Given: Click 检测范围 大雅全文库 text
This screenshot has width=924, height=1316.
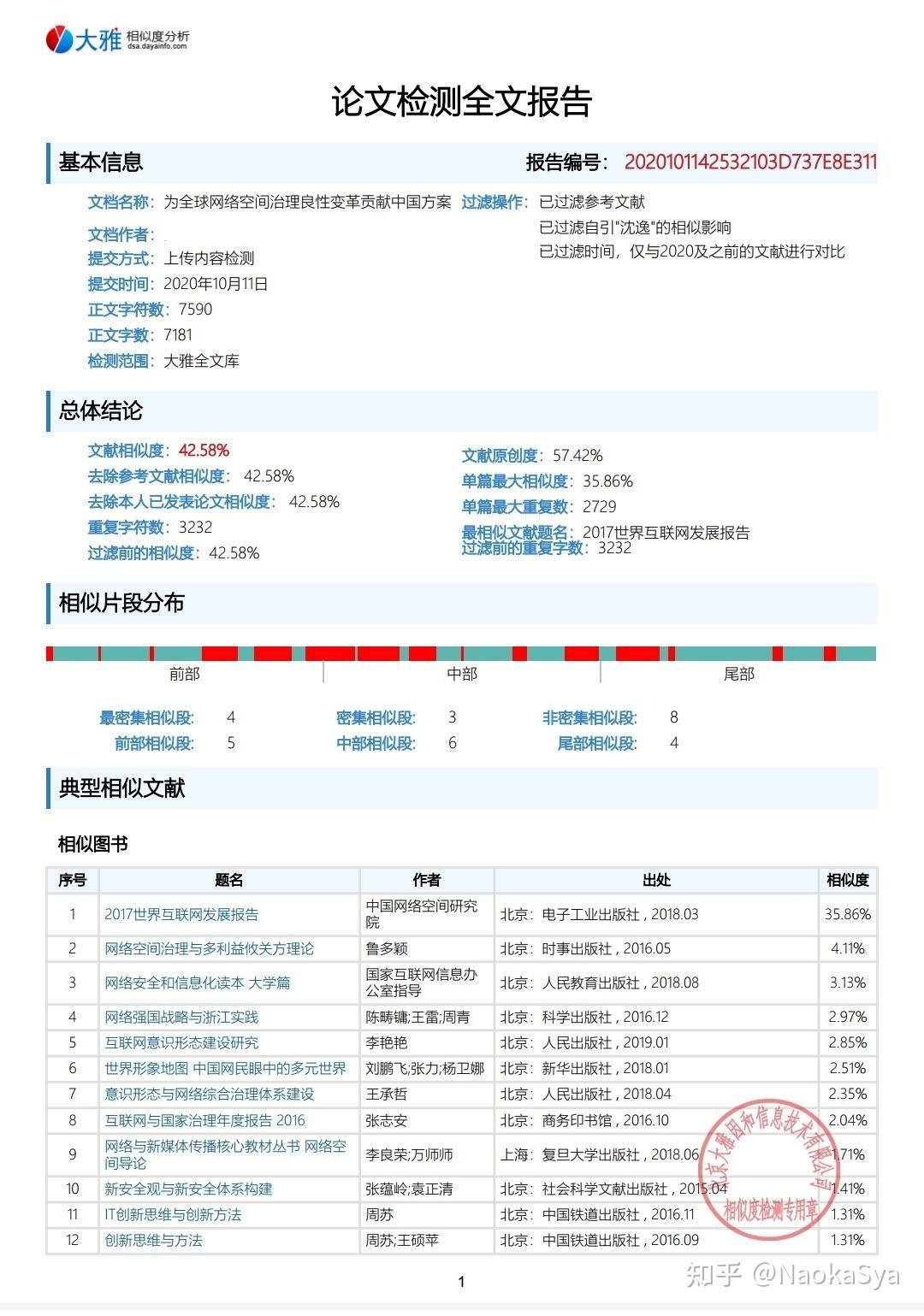Looking at the screenshot, I should pos(201,361).
